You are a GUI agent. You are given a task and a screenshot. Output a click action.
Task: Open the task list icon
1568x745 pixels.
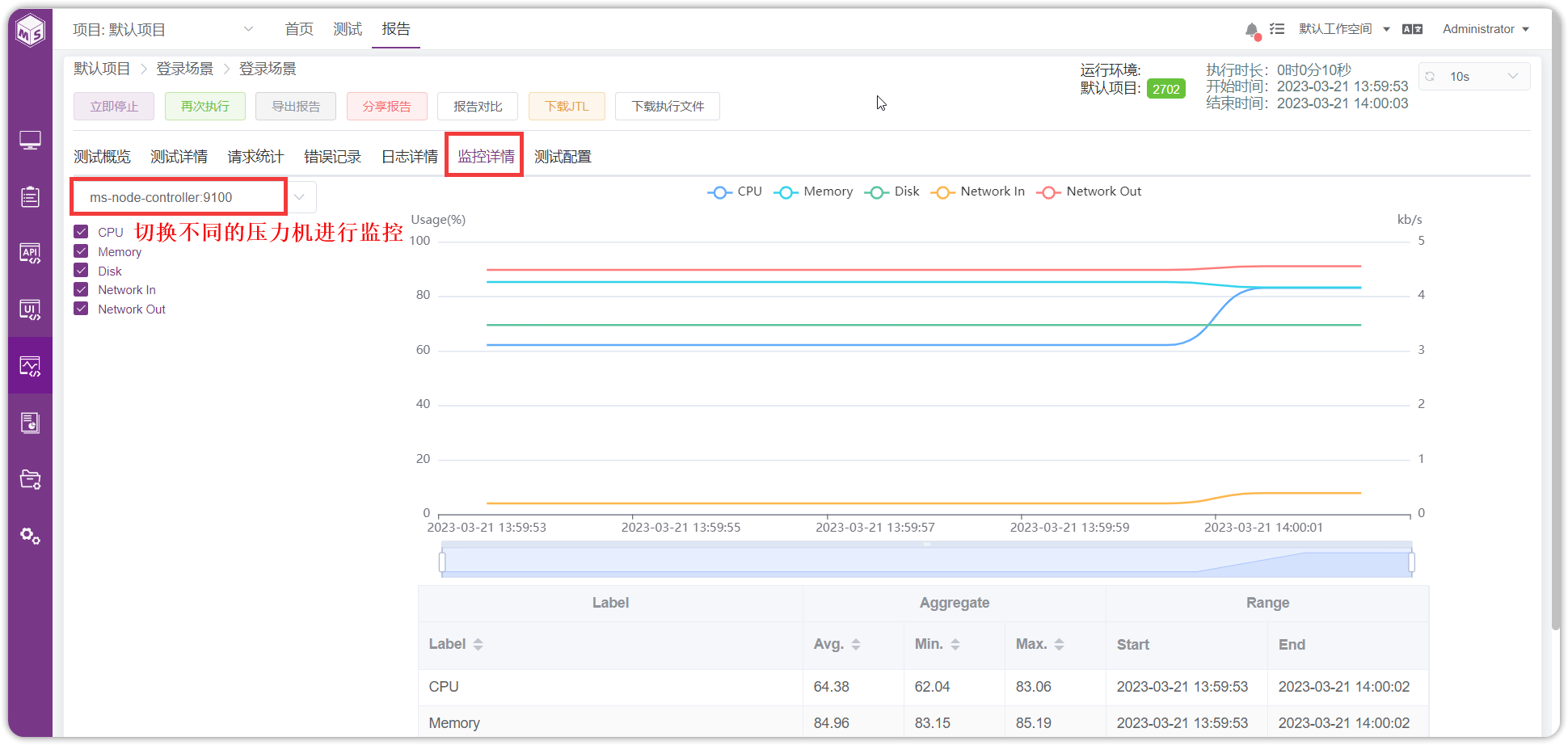(x=1277, y=29)
